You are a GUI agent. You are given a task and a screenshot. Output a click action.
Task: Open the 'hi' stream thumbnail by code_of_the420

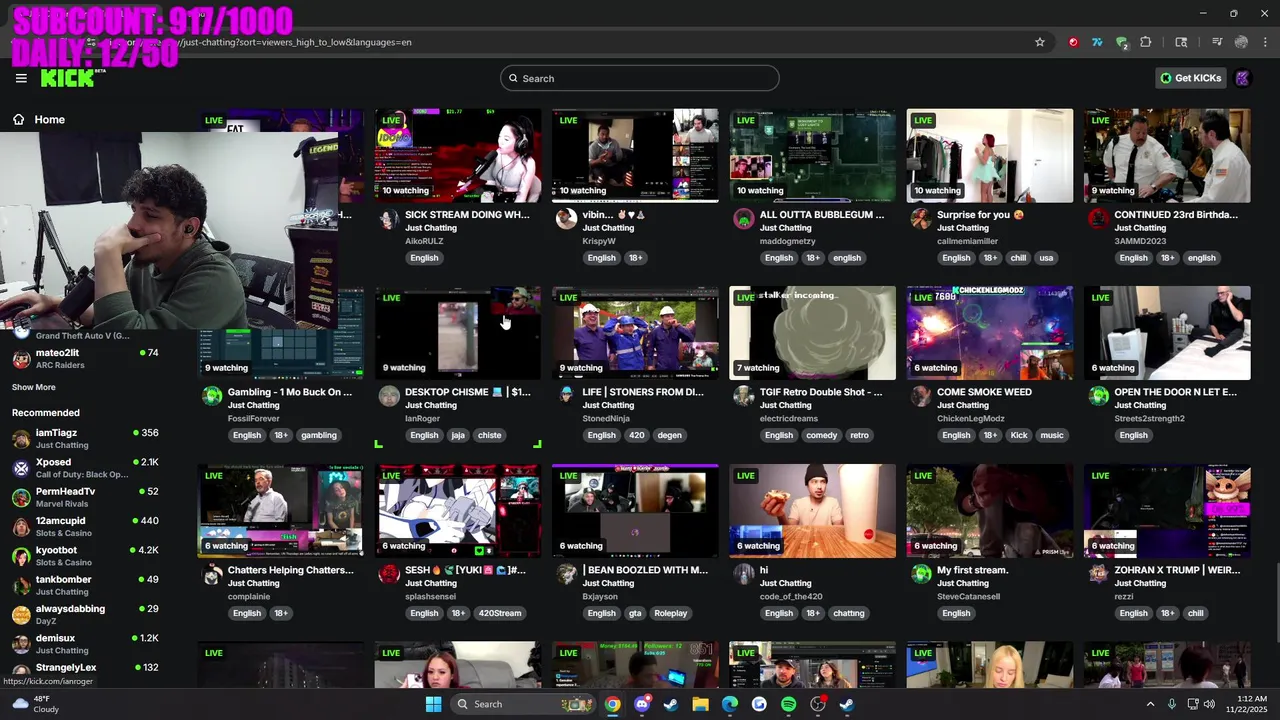(812, 511)
